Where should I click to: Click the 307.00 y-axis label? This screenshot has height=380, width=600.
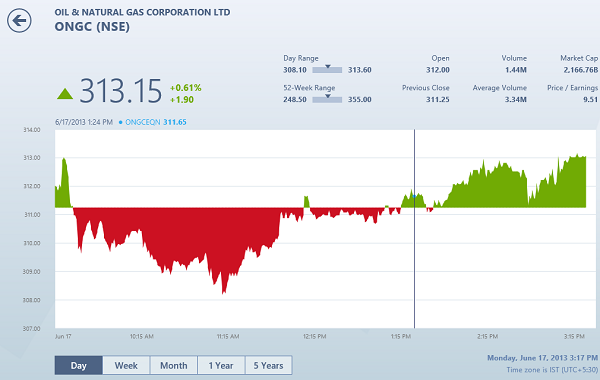pyautogui.click(x=32, y=328)
